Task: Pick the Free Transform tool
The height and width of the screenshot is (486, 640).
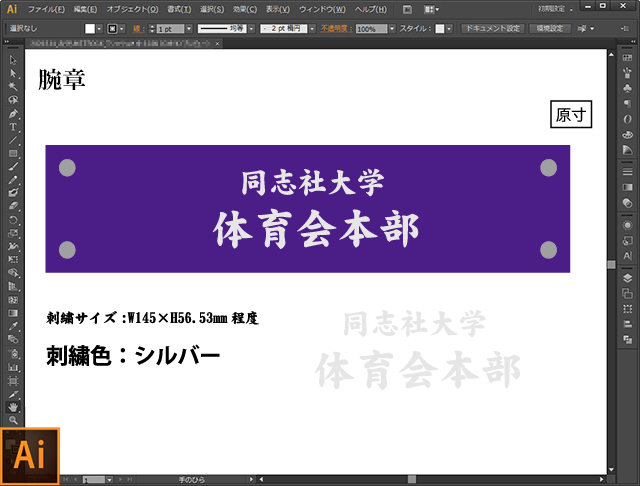Action: pyautogui.click(x=13, y=260)
